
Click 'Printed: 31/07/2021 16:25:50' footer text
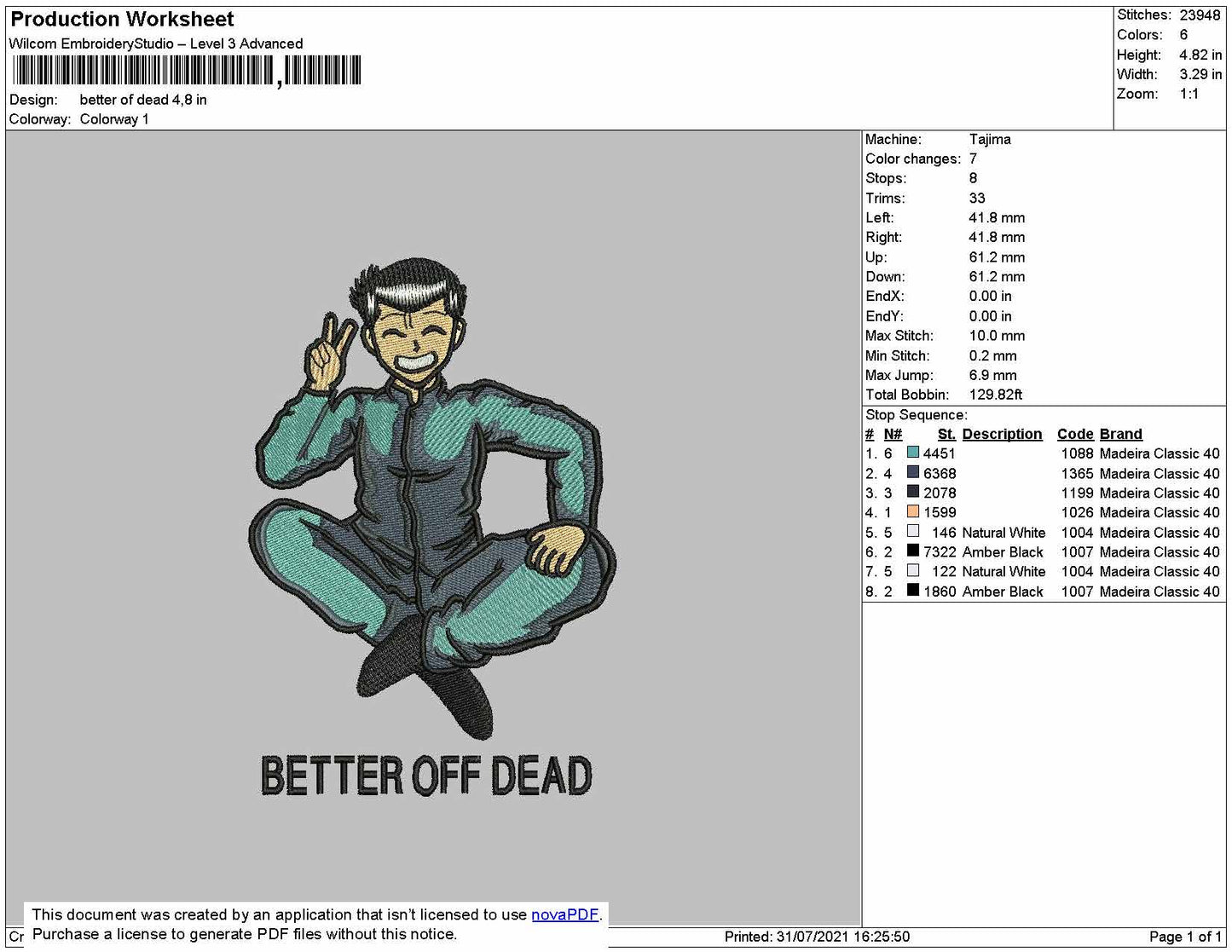point(817,937)
